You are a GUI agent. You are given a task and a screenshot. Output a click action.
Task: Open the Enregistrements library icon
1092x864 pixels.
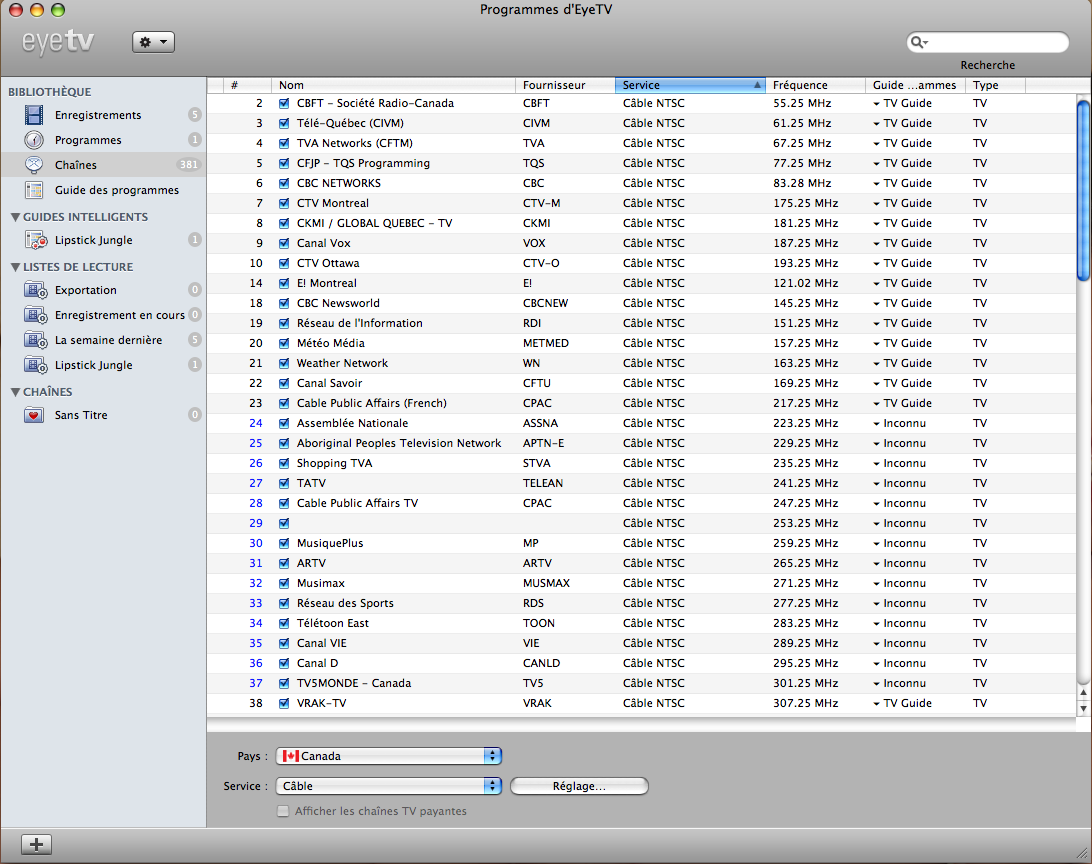click(34, 115)
